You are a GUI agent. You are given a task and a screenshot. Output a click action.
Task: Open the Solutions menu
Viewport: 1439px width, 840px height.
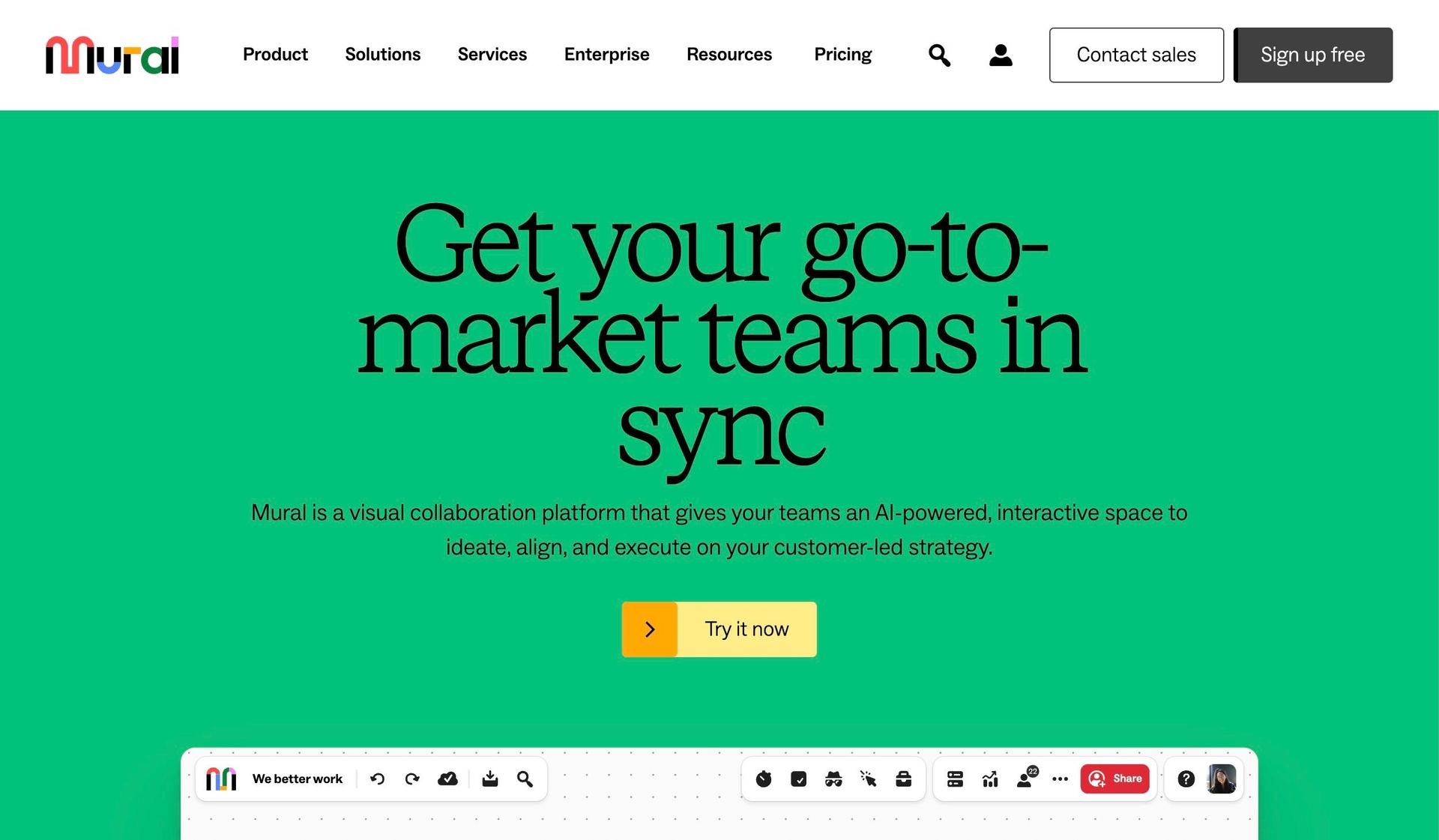[383, 55]
